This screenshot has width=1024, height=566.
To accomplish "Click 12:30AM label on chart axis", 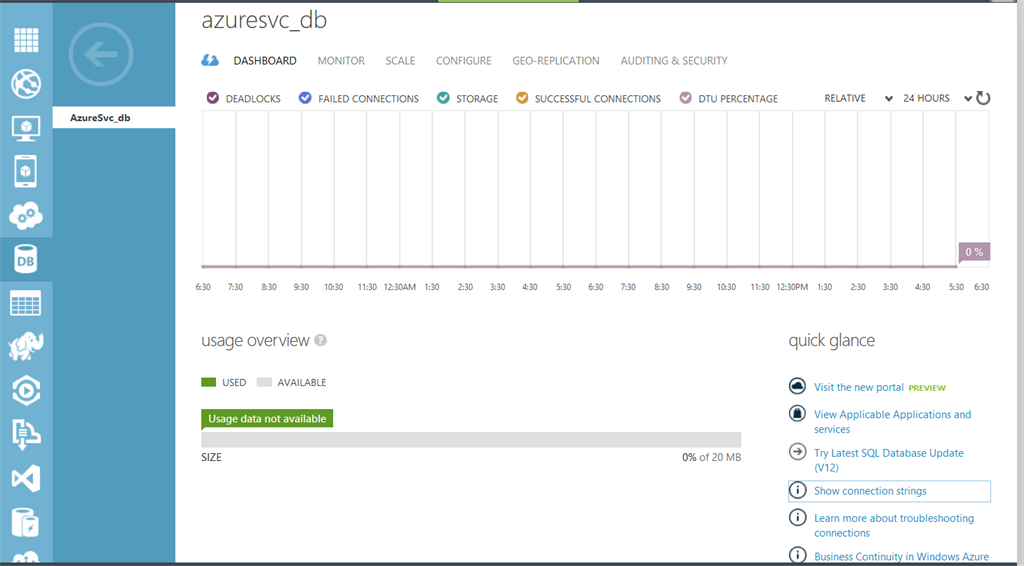I will pyautogui.click(x=400, y=287).
